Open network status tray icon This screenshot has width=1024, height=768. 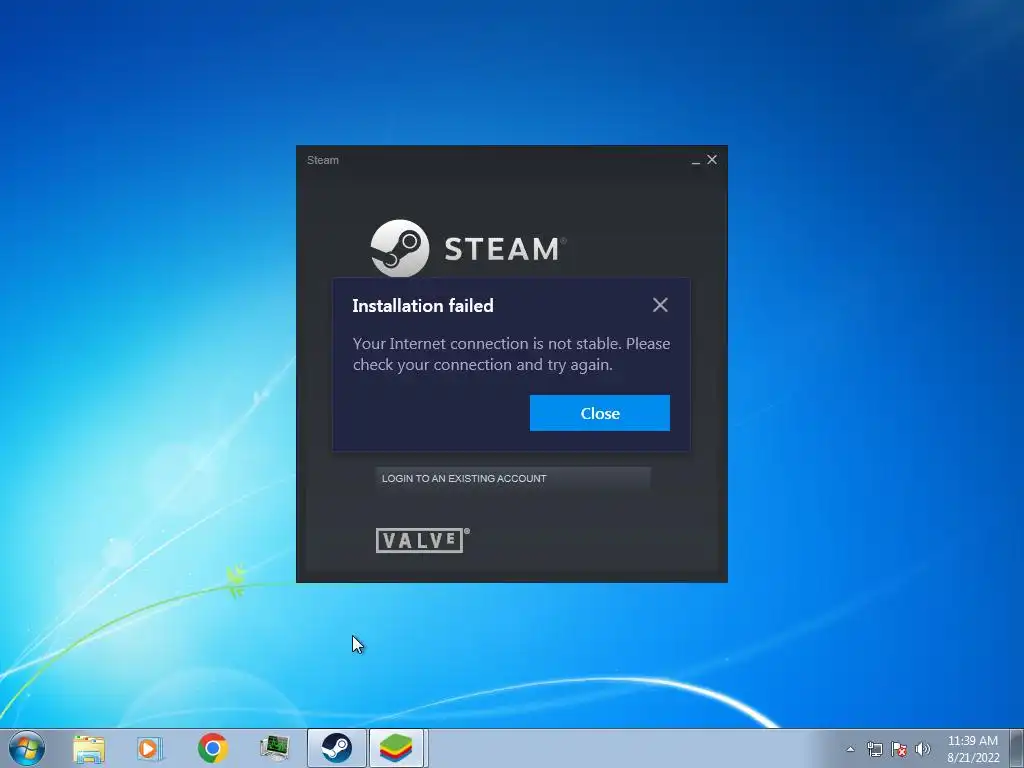click(874, 749)
